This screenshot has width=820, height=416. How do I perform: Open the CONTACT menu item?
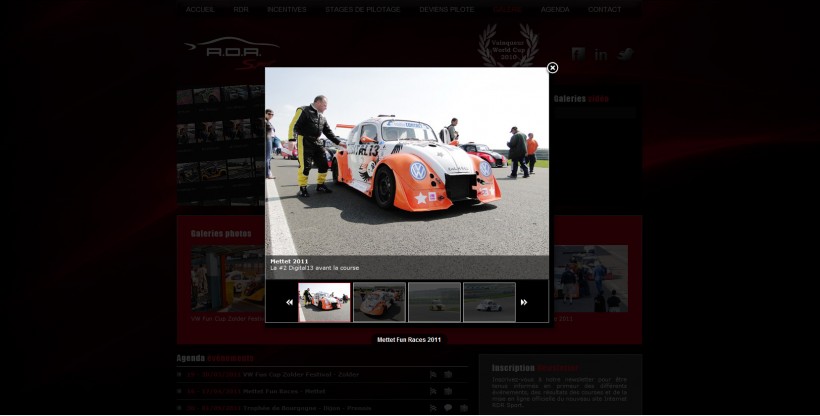coord(605,9)
